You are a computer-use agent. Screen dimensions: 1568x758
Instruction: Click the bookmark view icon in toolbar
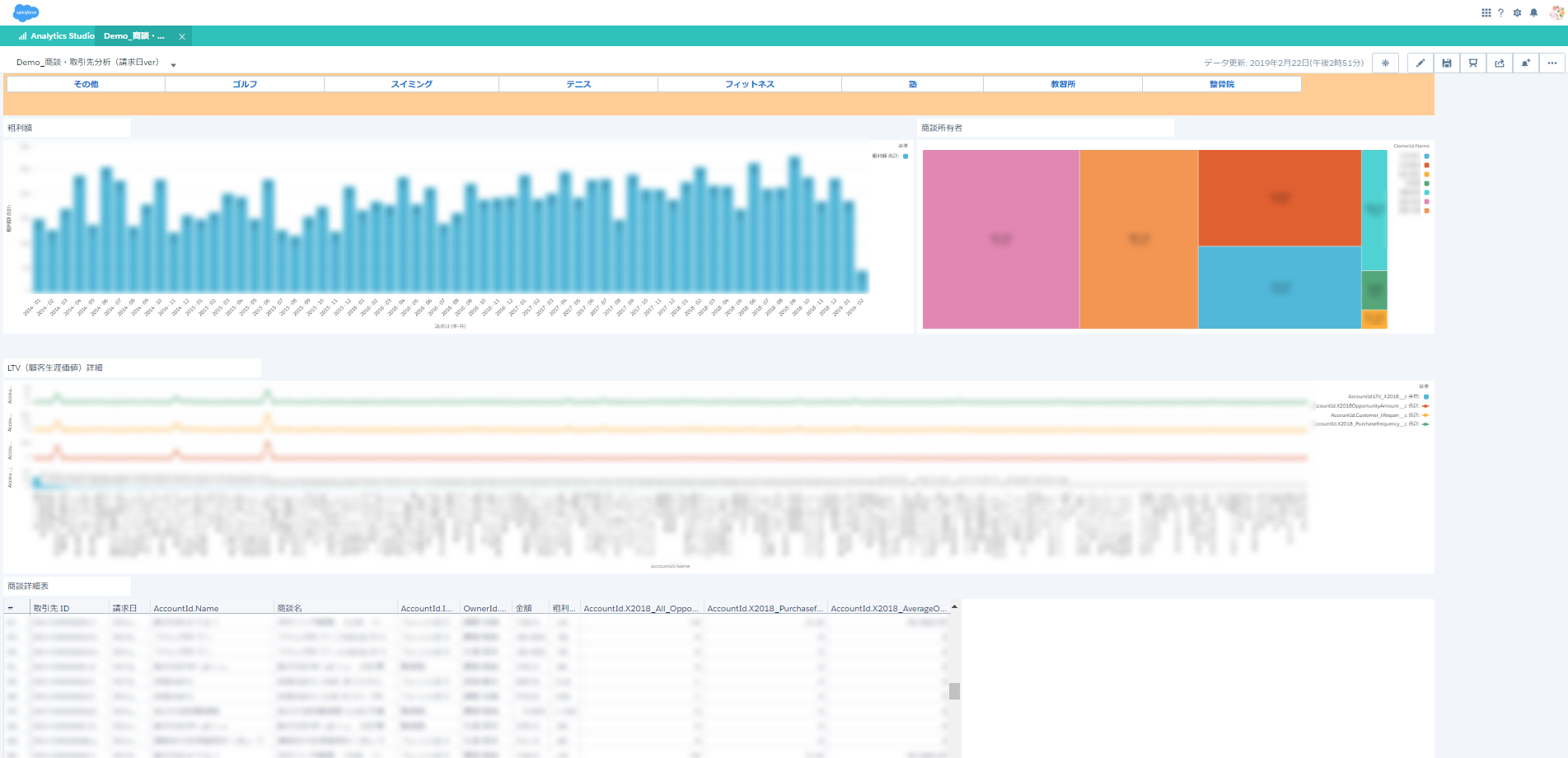coord(1472,63)
